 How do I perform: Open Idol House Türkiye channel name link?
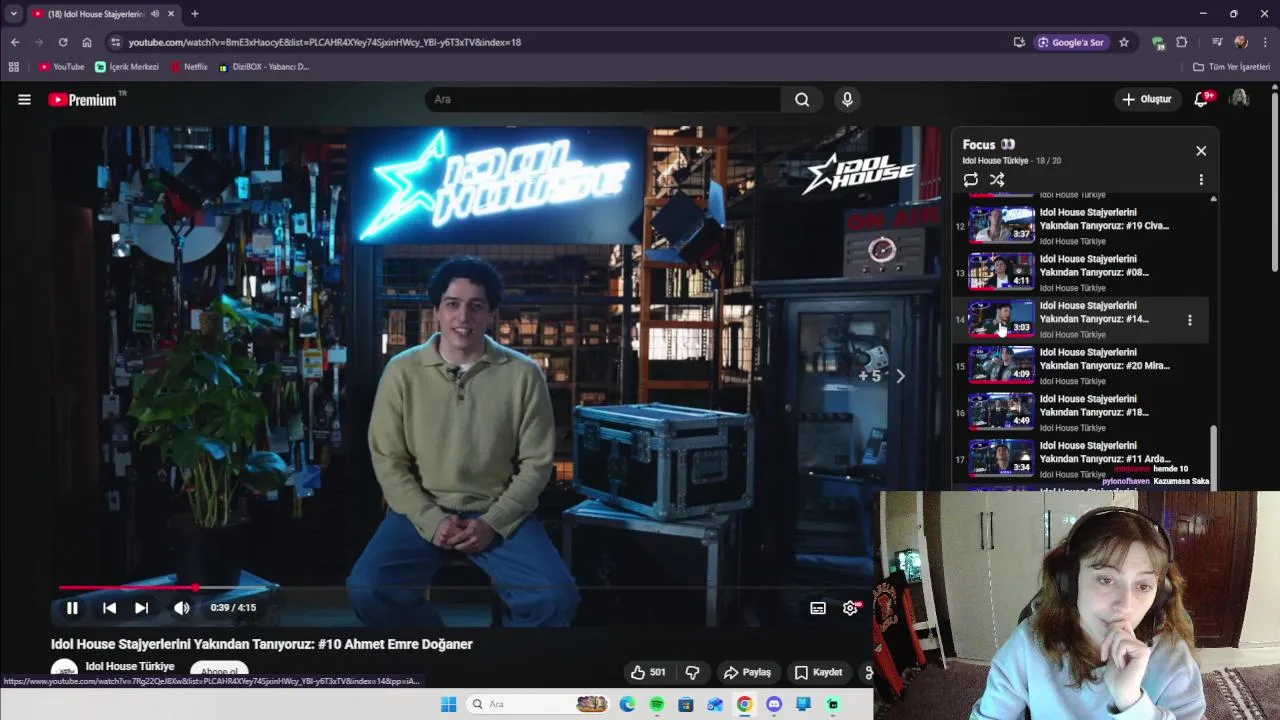tap(130, 666)
